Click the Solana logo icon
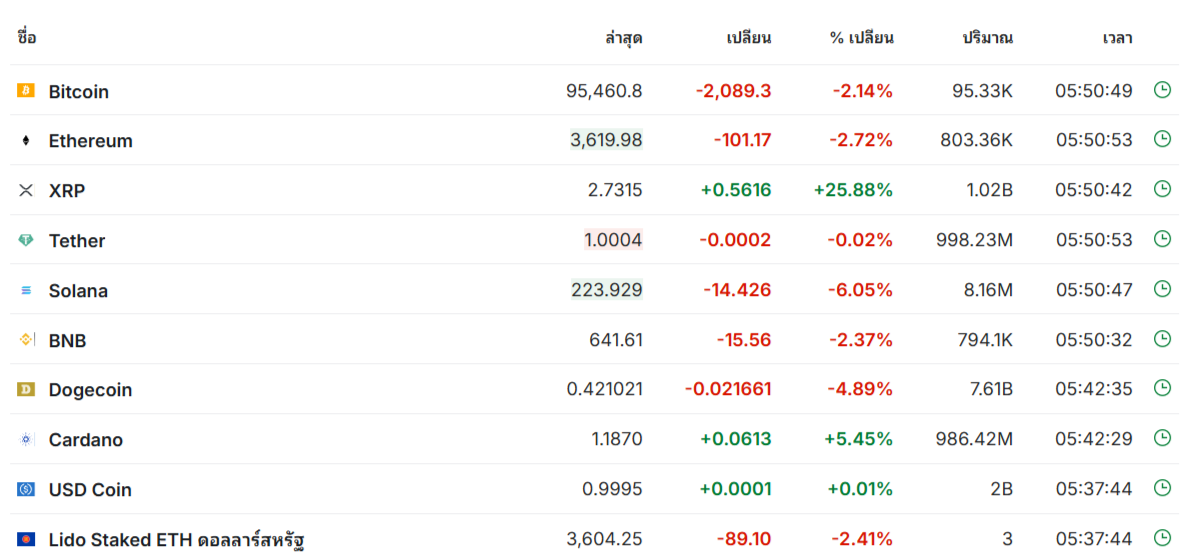 coord(26,290)
